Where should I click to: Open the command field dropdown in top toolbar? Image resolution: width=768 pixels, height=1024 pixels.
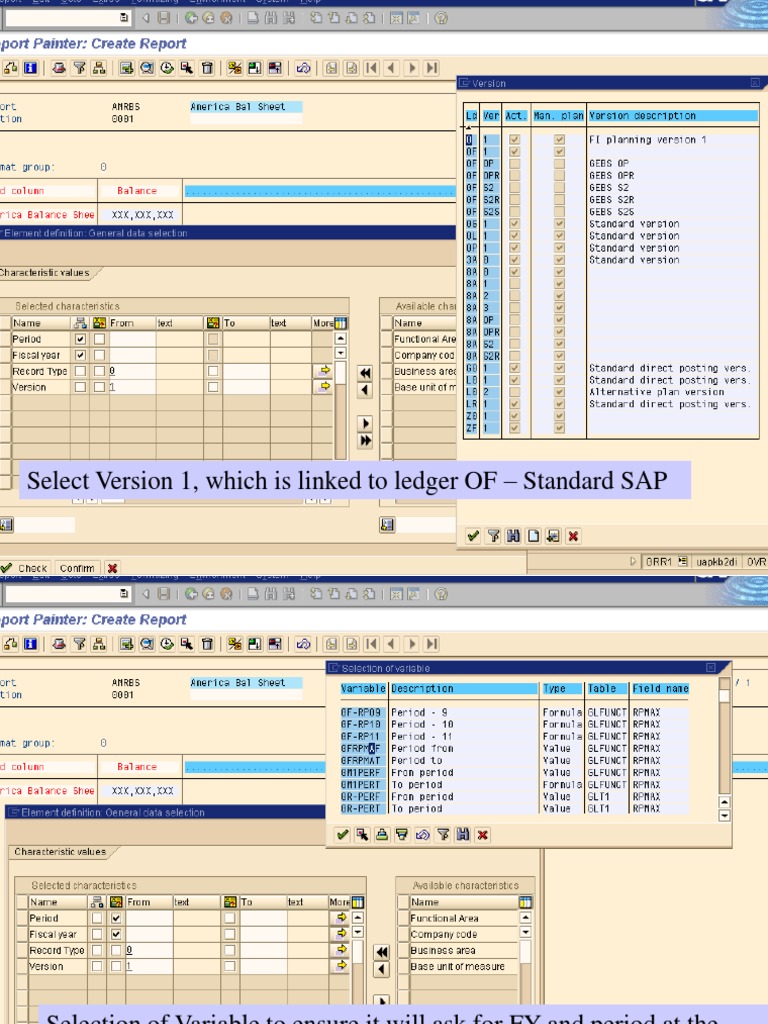[124, 18]
